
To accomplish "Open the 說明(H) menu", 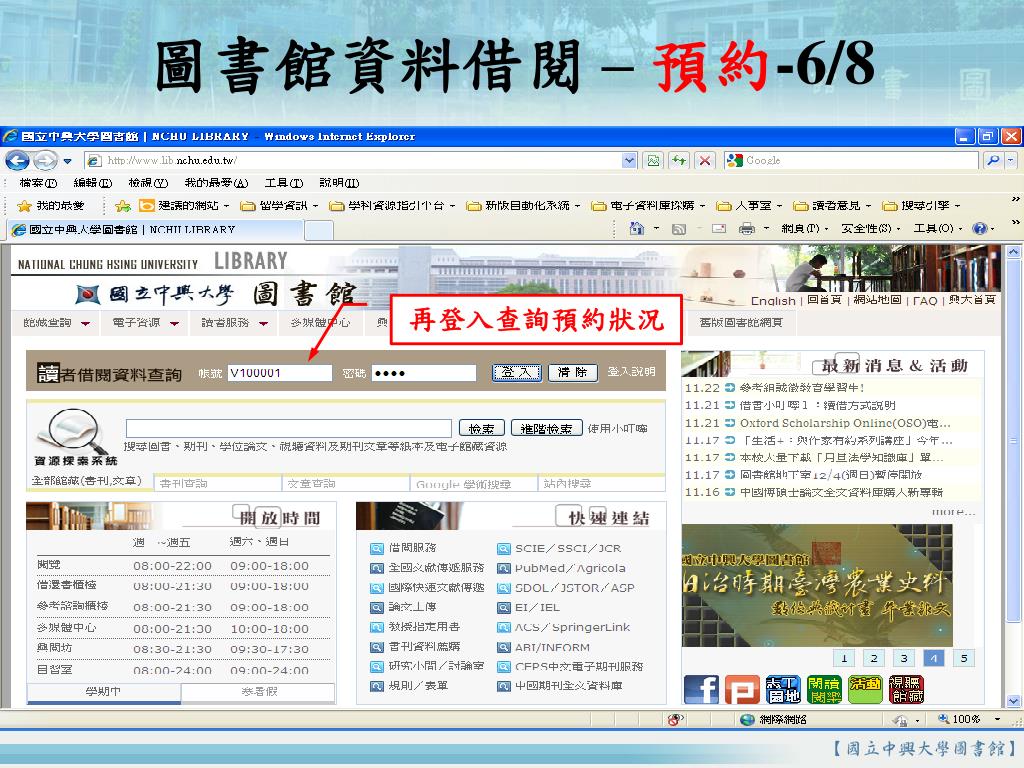I will pyautogui.click(x=339, y=183).
